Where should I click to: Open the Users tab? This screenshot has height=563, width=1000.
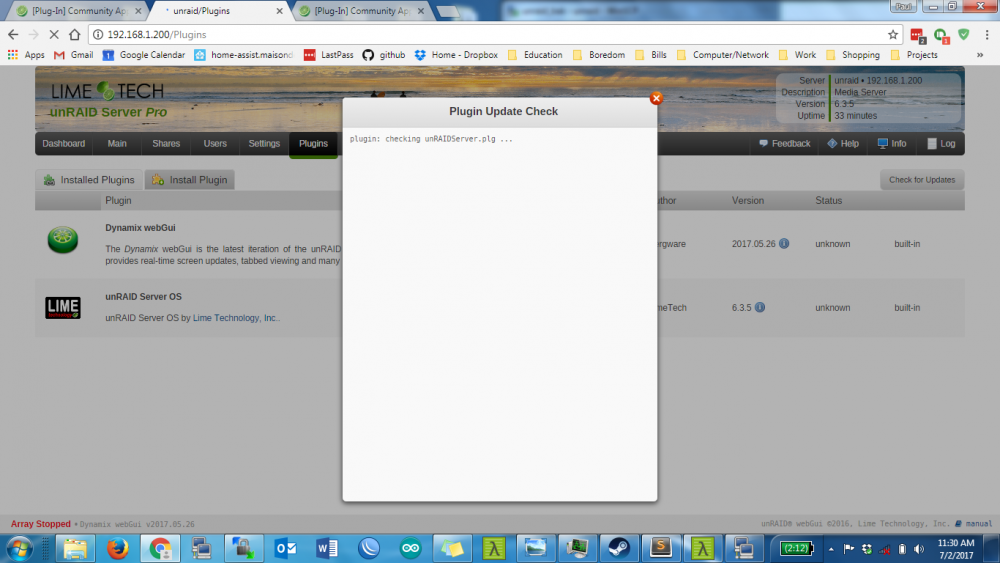pyautogui.click(x=215, y=143)
